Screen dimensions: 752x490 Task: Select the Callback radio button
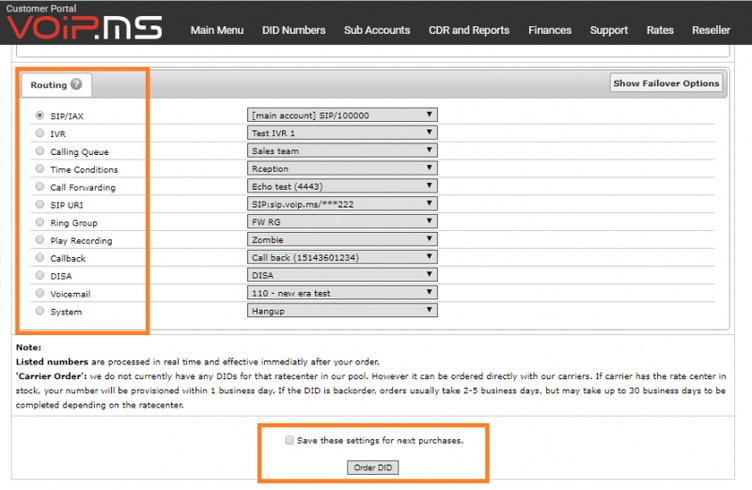(40, 257)
